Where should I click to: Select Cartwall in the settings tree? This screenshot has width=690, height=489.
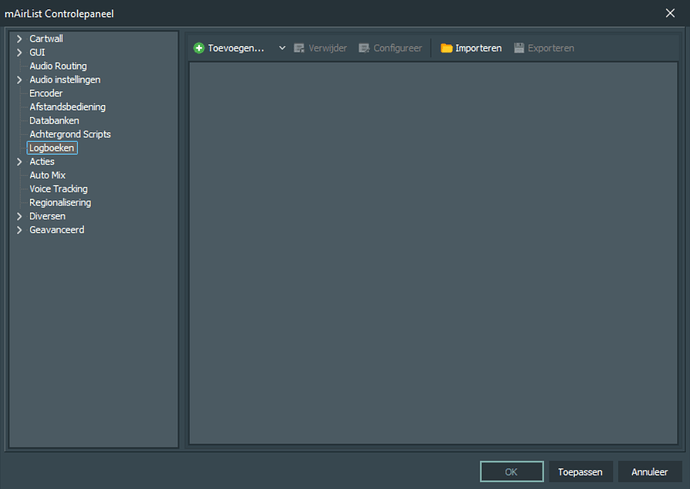pos(46,39)
